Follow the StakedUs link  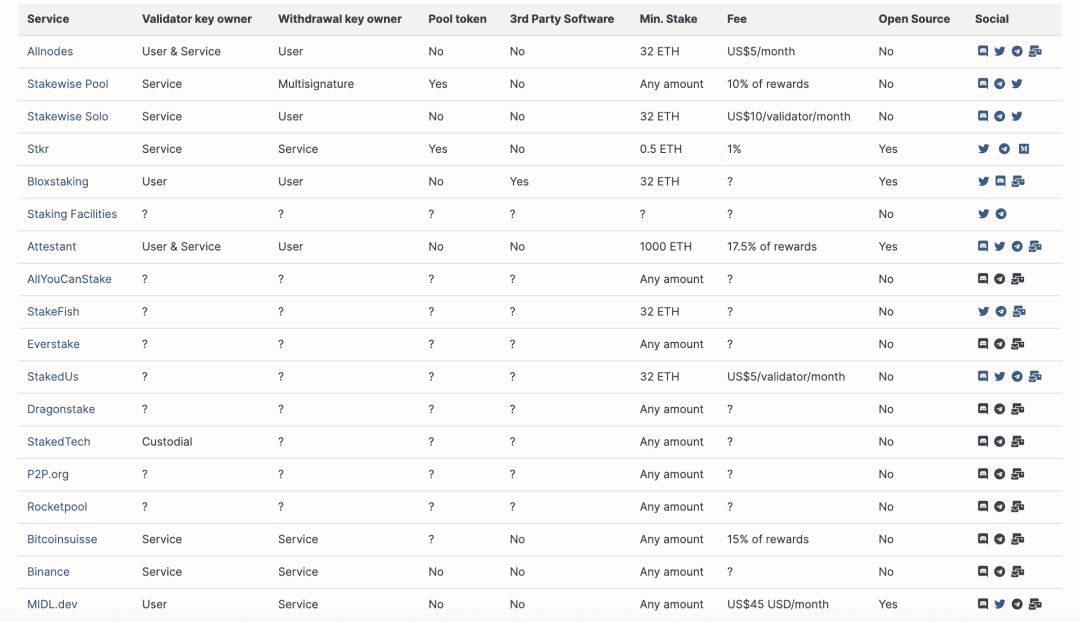(x=52, y=376)
